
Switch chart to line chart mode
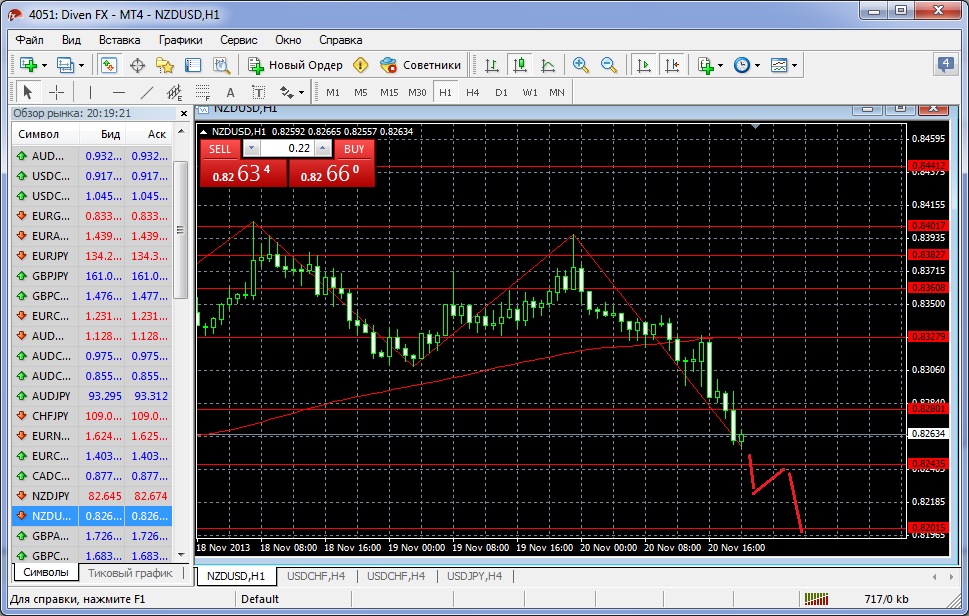coord(547,65)
